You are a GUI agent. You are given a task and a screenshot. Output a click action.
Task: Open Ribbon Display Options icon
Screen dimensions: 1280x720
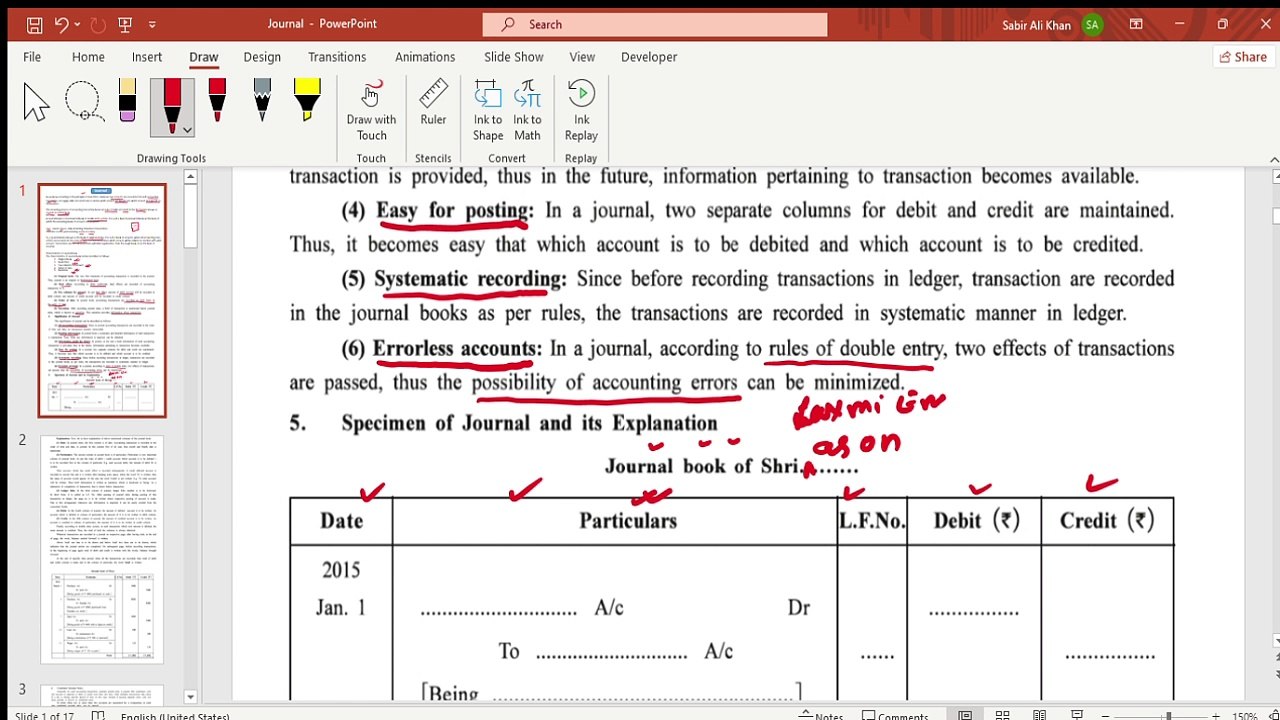point(1136,24)
